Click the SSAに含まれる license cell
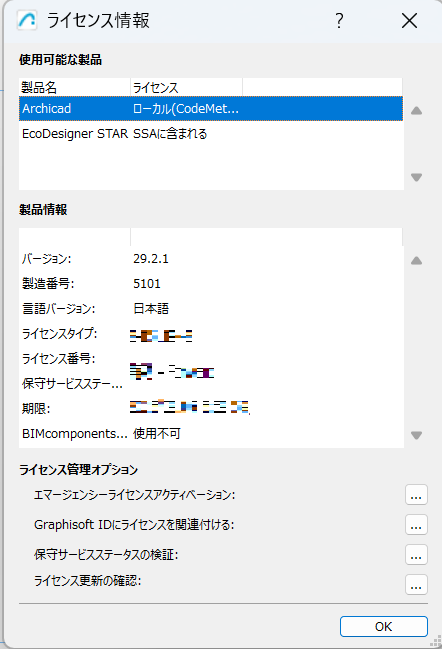Viewport: 442px width, 649px height. [x=170, y=134]
